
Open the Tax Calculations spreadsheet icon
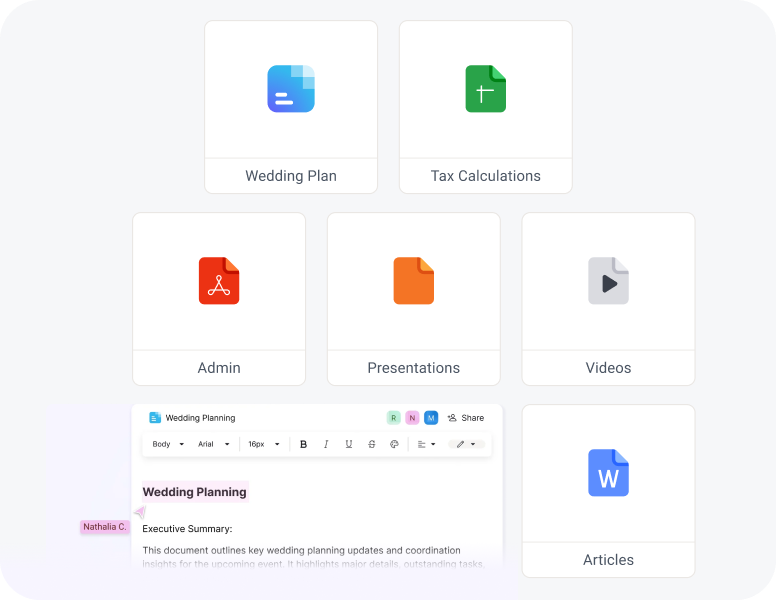point(485,89)
